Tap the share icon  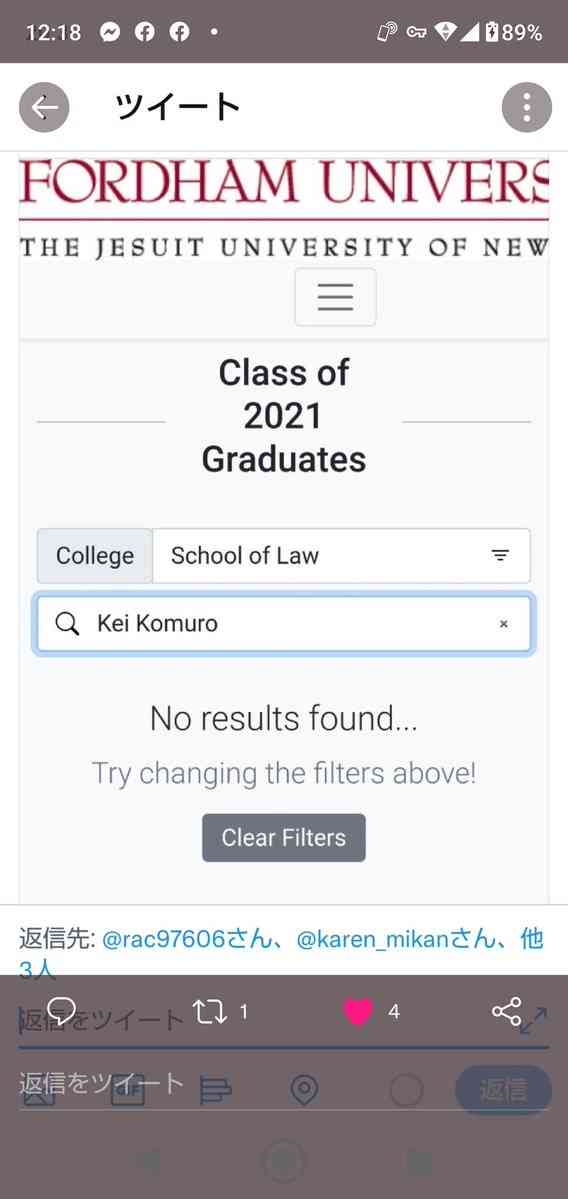coord(506,1012)
